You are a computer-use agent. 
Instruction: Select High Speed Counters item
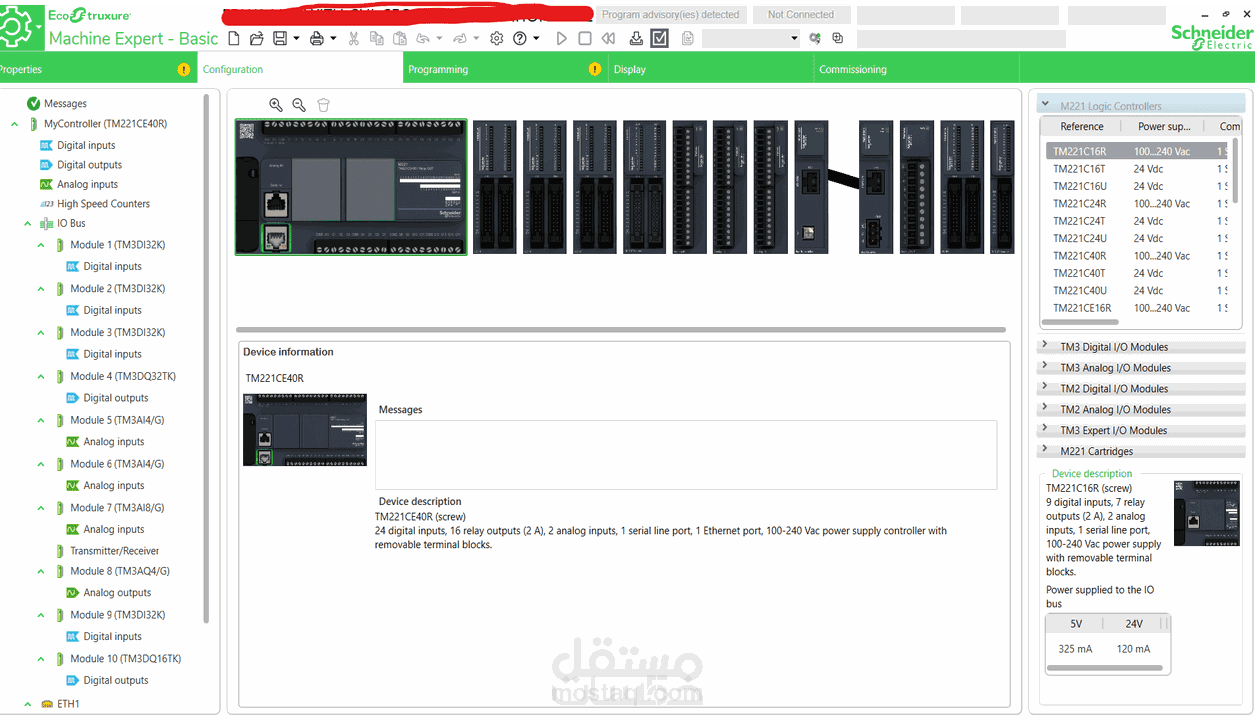(103, 203)
